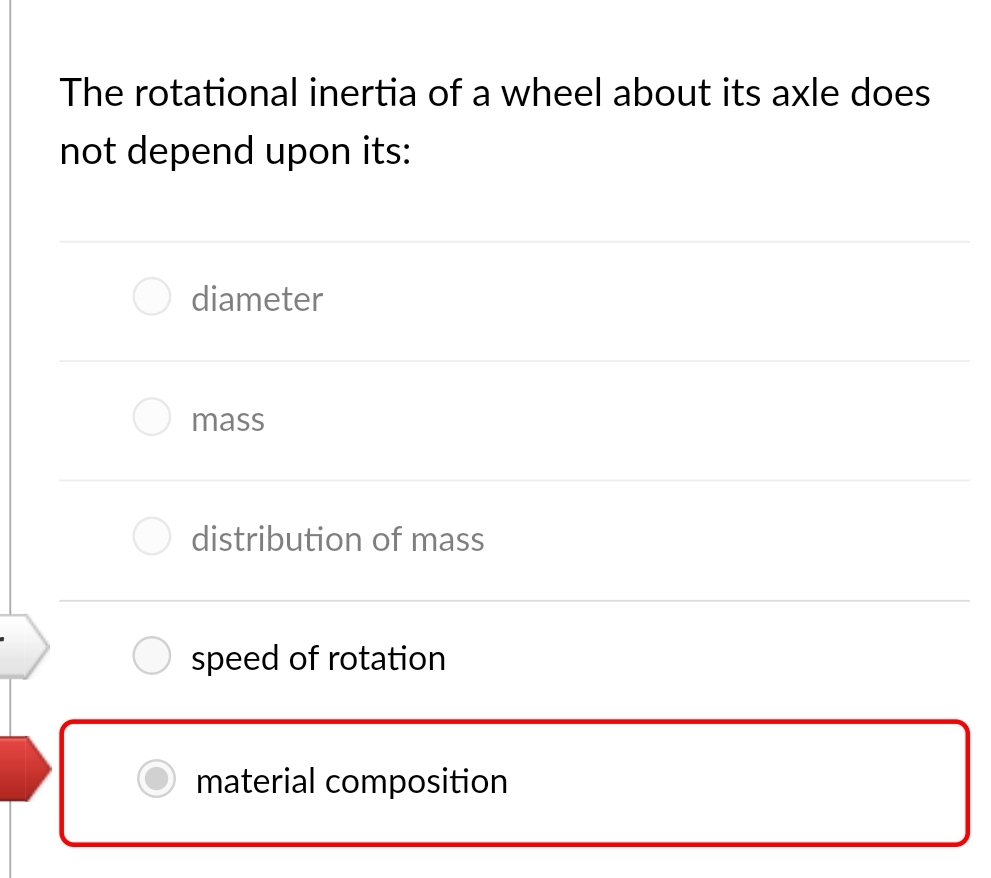The height and width of the screenshot is (878, 991).
Task: Click the divider line below mass option
Action: pos(515,478)
